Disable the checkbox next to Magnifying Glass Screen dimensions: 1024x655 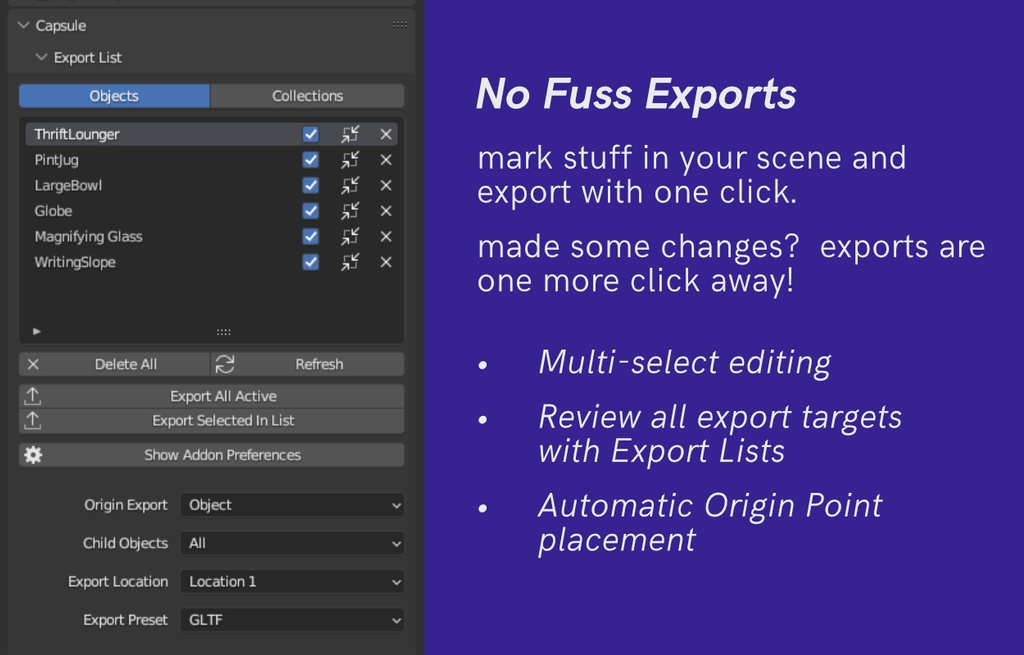click(313, 237)
